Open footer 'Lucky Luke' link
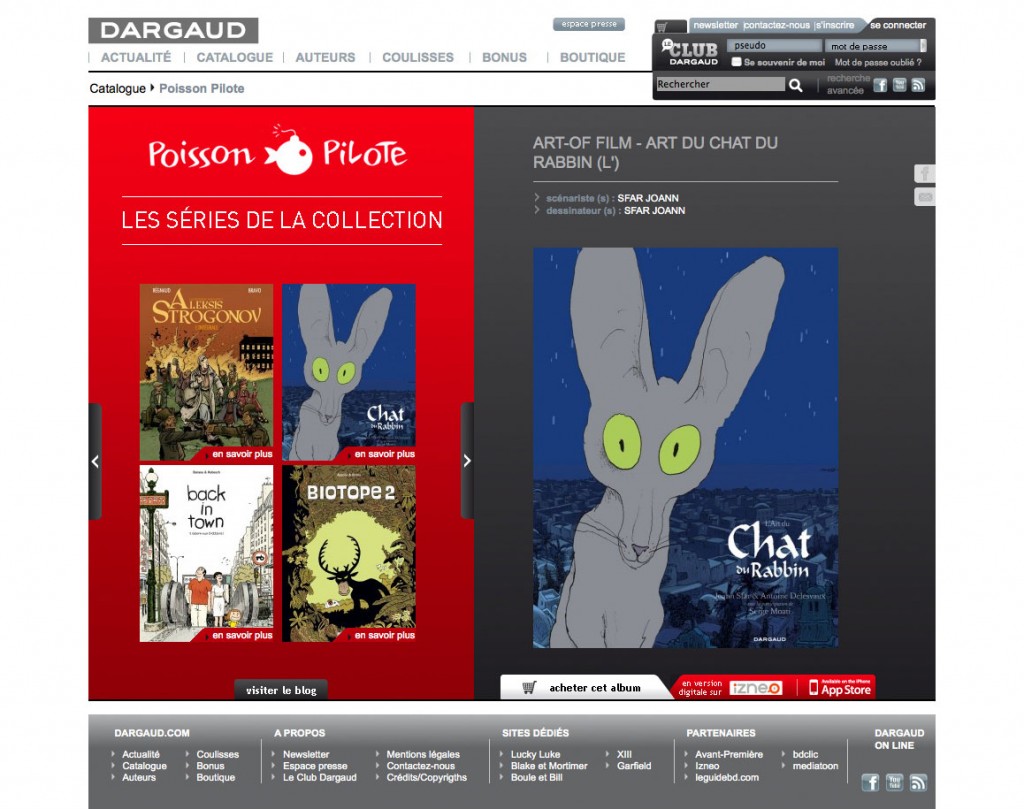The width and height of the screenshot is (1024, 809). (536, 754)
